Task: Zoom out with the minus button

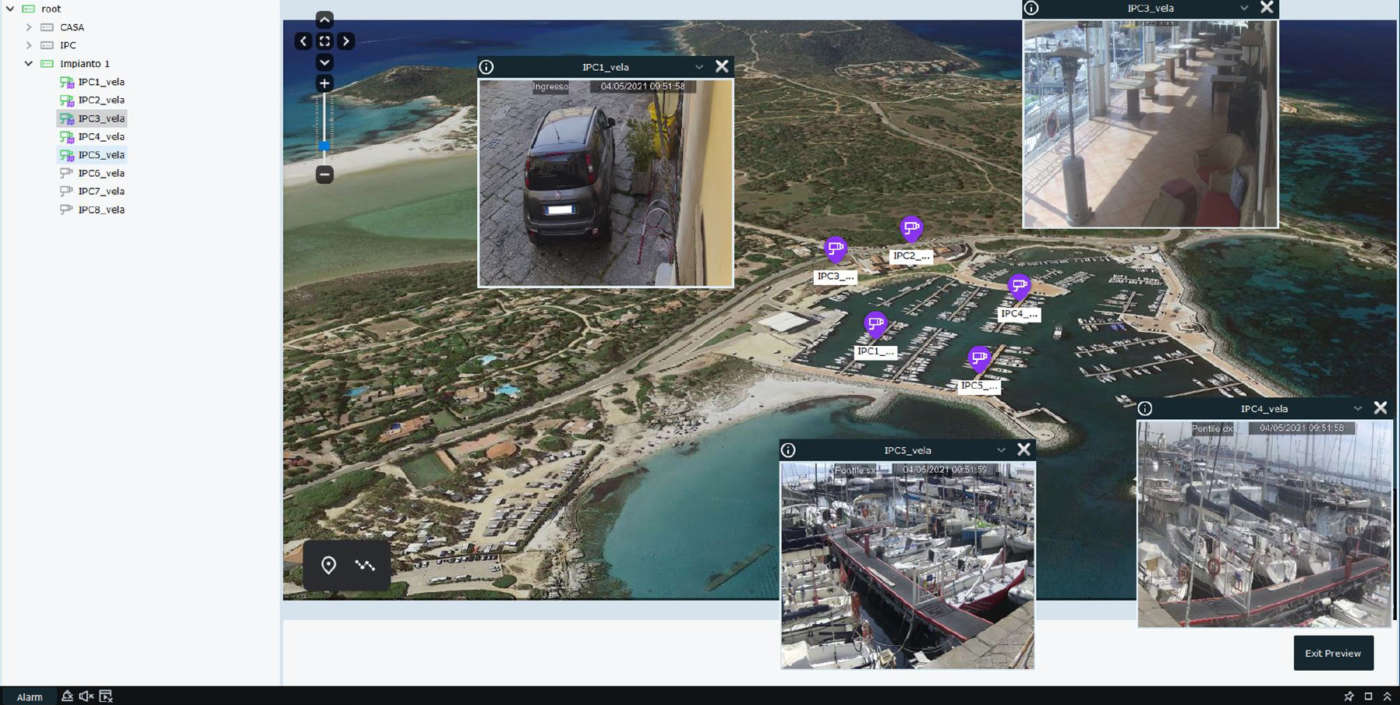Action: (324, 174)
